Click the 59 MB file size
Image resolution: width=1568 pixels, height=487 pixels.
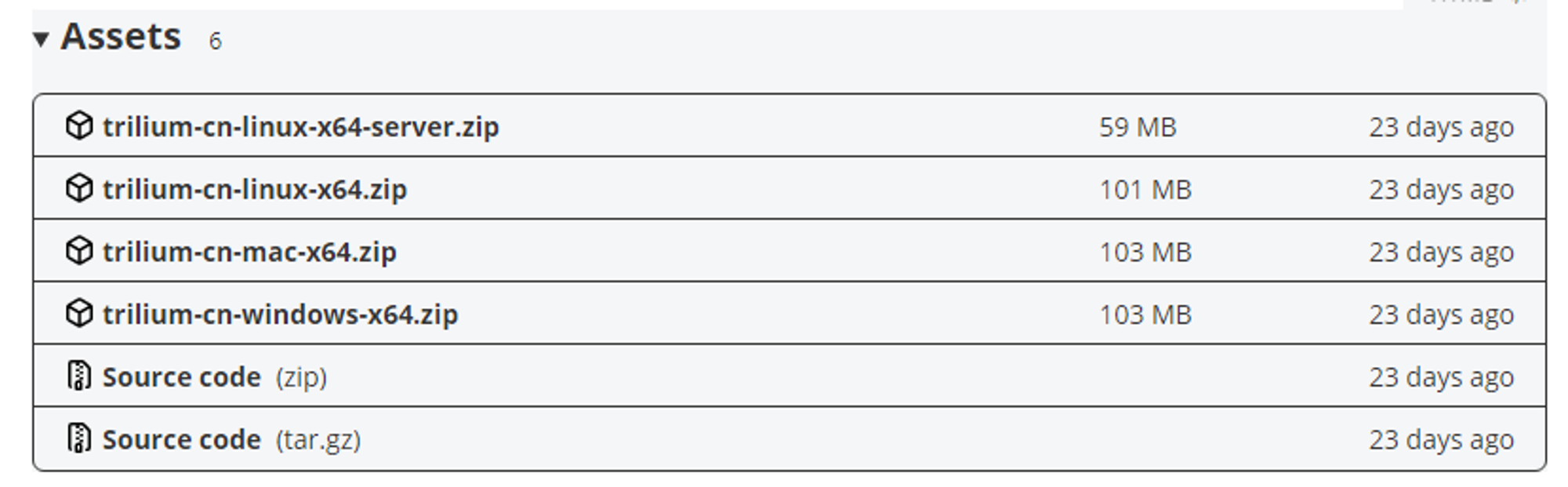[x=1138, y=127]
